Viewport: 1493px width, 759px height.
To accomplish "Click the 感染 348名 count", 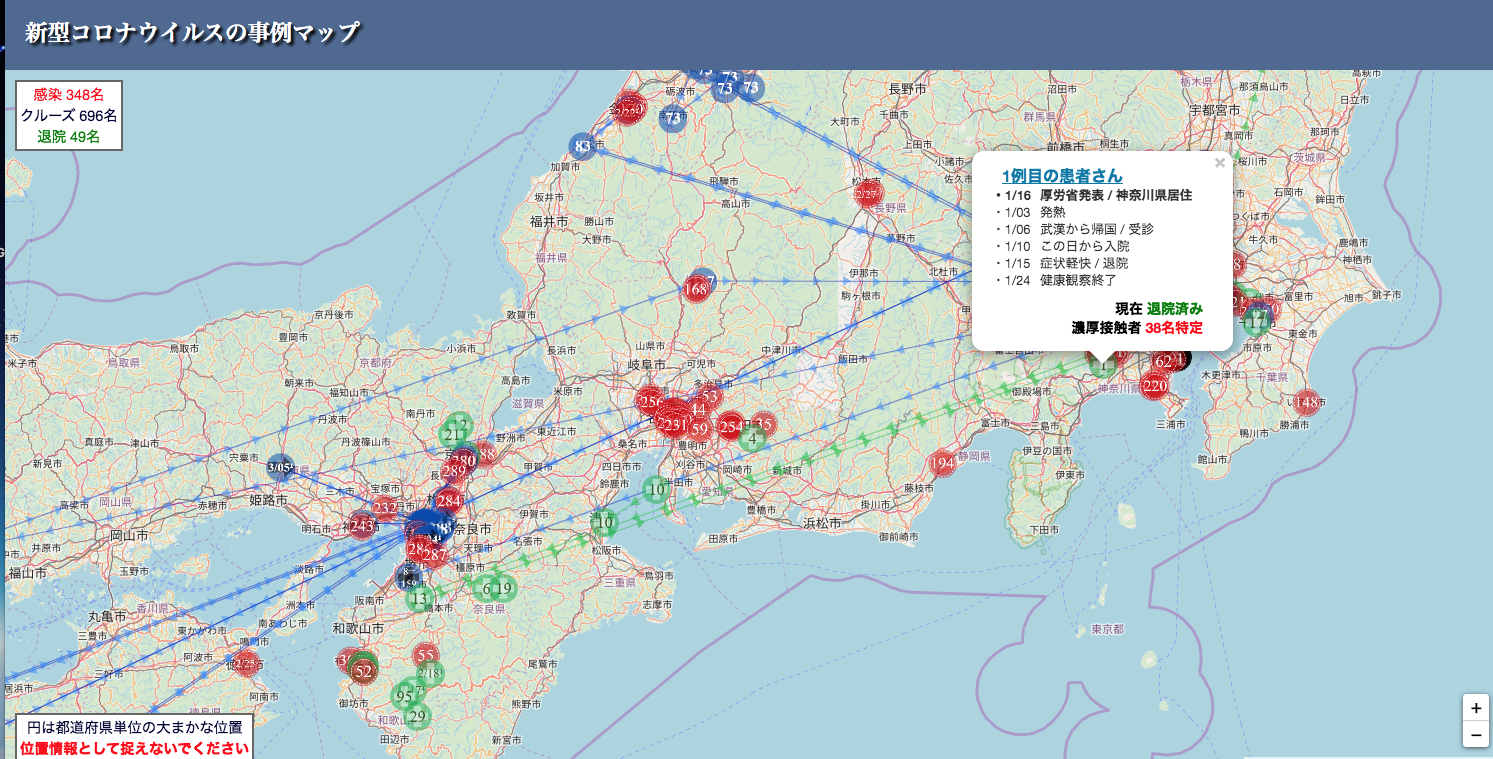I will point(69,94).
